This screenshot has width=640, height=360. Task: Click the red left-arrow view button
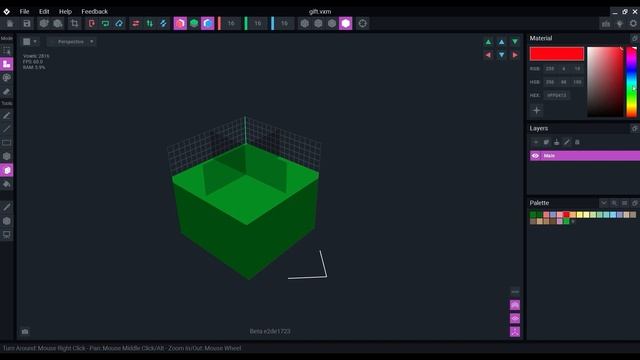[x=488, y=55]
